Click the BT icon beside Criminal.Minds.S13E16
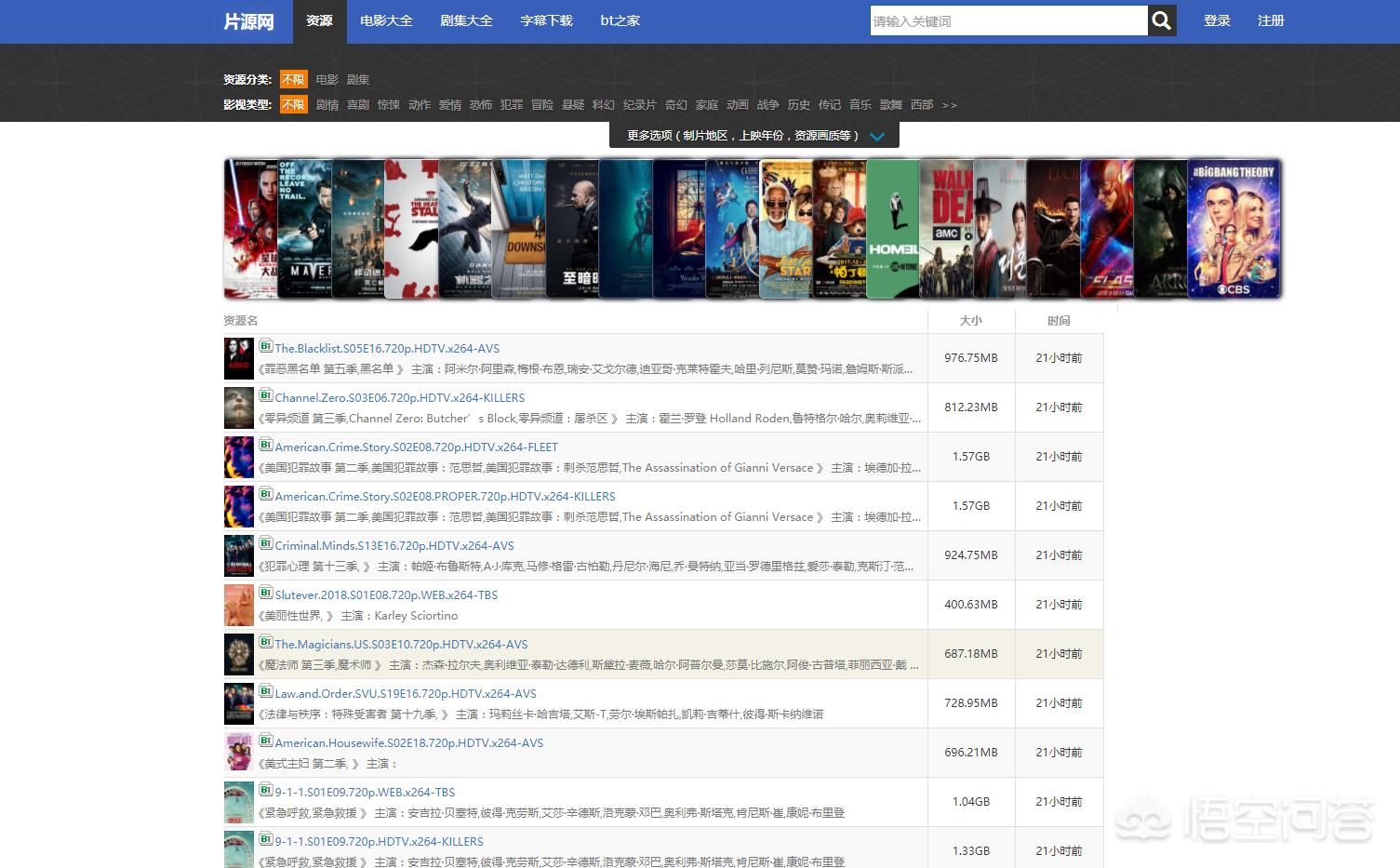 265,543
